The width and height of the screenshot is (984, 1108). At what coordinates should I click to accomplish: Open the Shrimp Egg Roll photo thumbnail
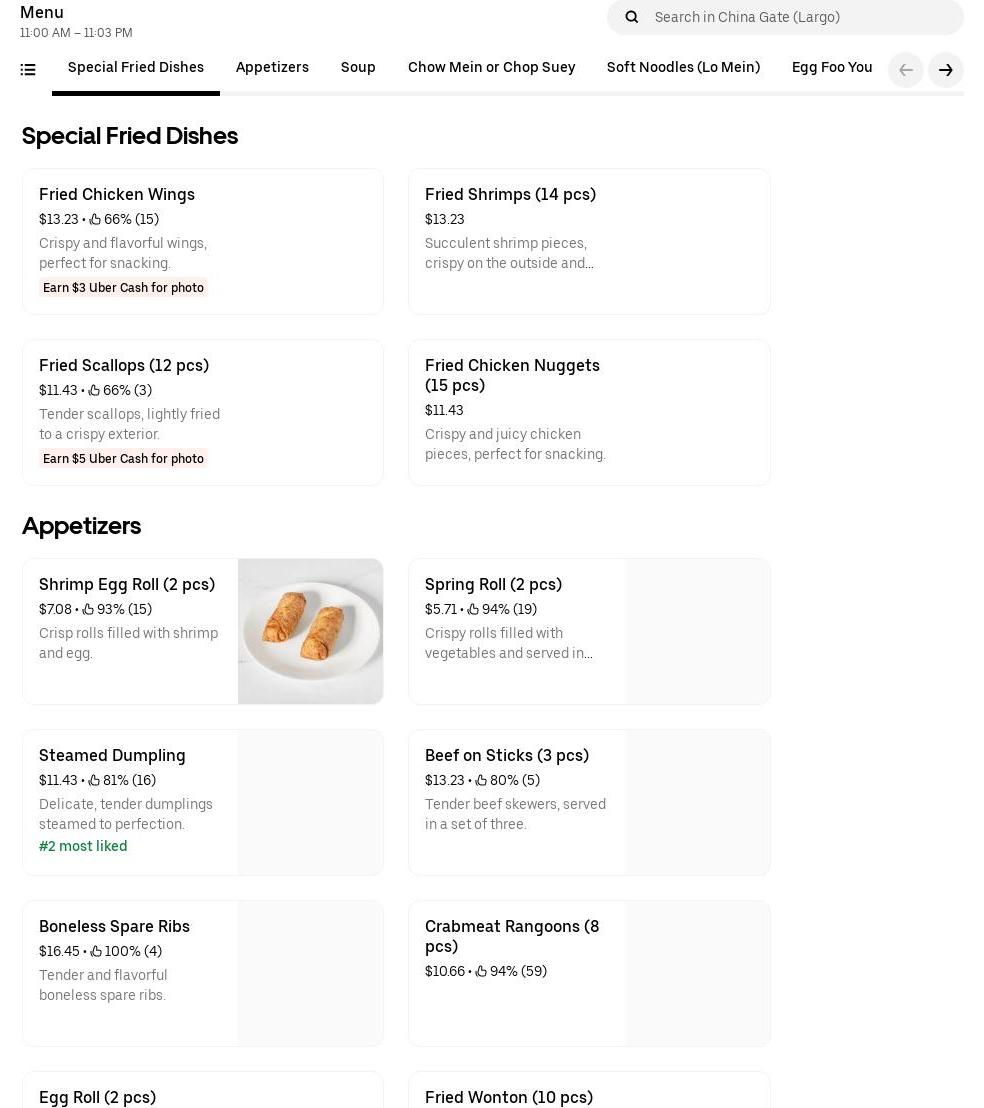pyautogui.click(x=310, y=631)
